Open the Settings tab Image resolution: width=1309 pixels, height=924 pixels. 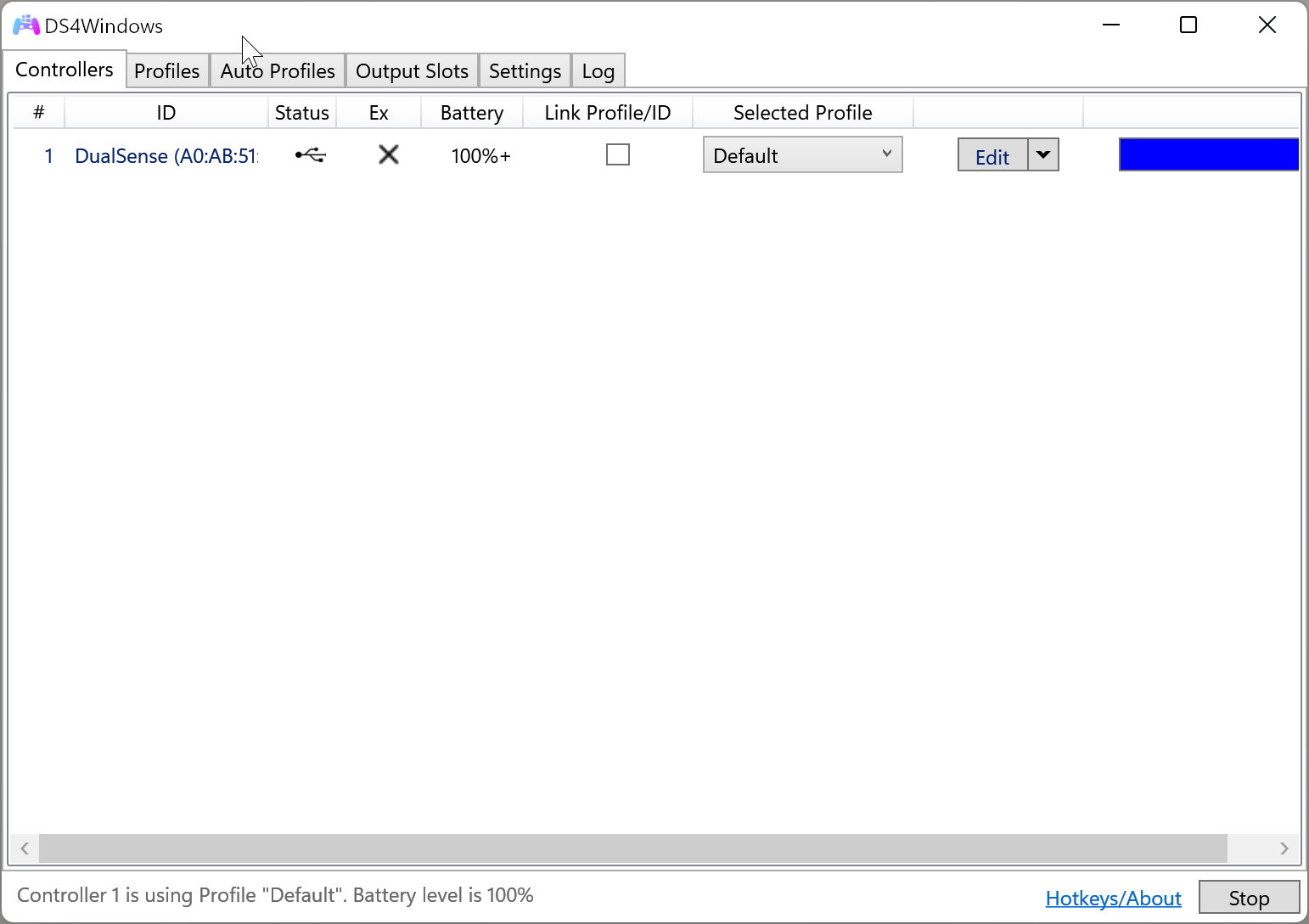[525, 71]
